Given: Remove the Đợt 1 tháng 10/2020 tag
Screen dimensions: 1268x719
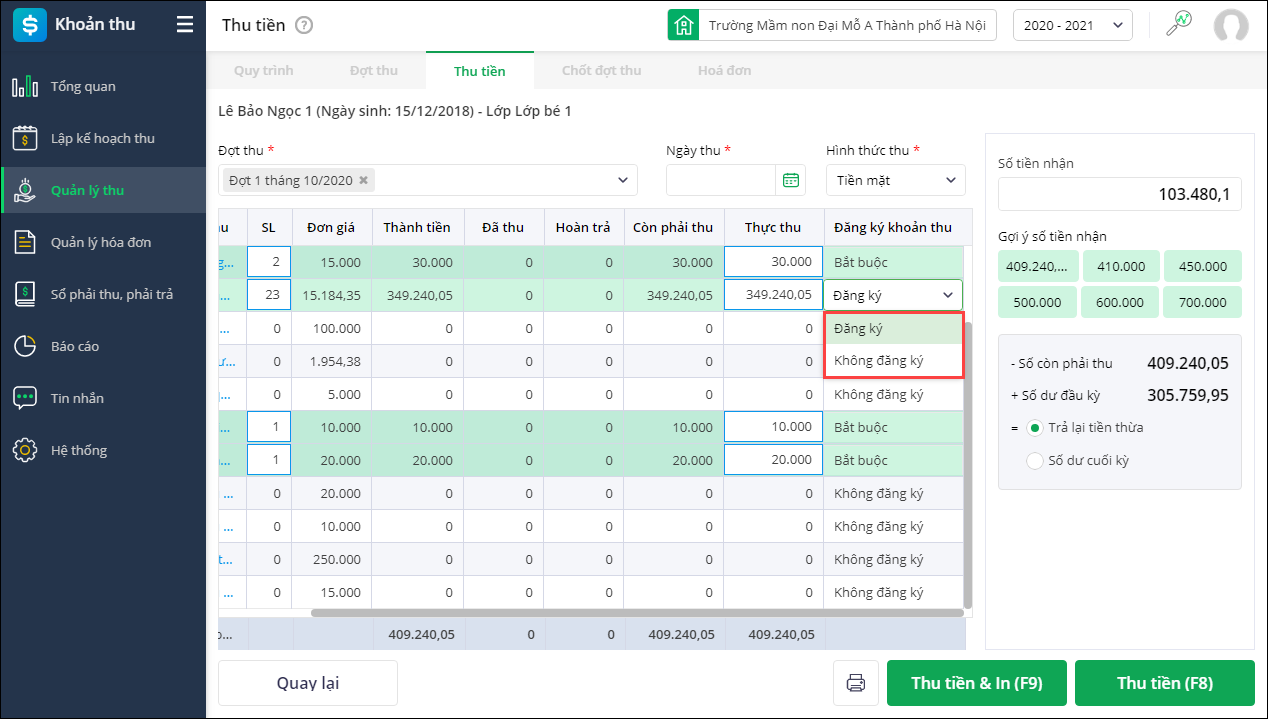Looking at the screenshot, I should point(364,181).
